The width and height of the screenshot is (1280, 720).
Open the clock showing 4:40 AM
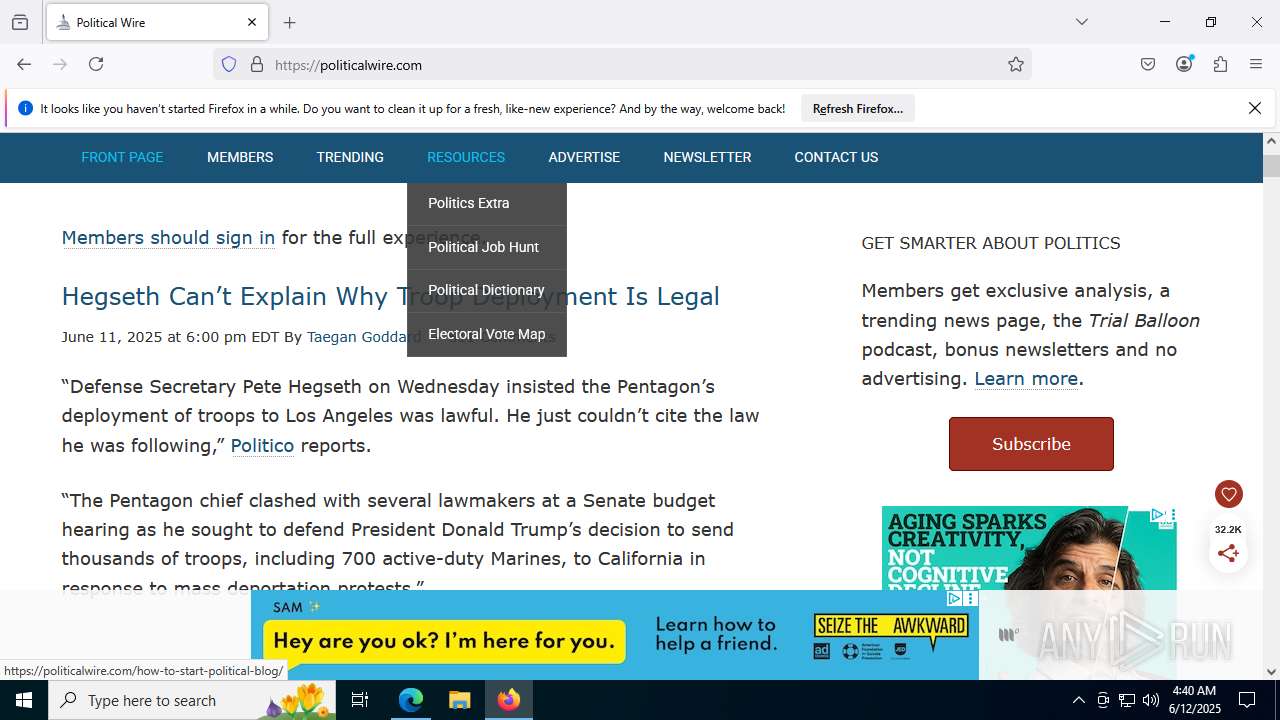(x=1194, y=700)
